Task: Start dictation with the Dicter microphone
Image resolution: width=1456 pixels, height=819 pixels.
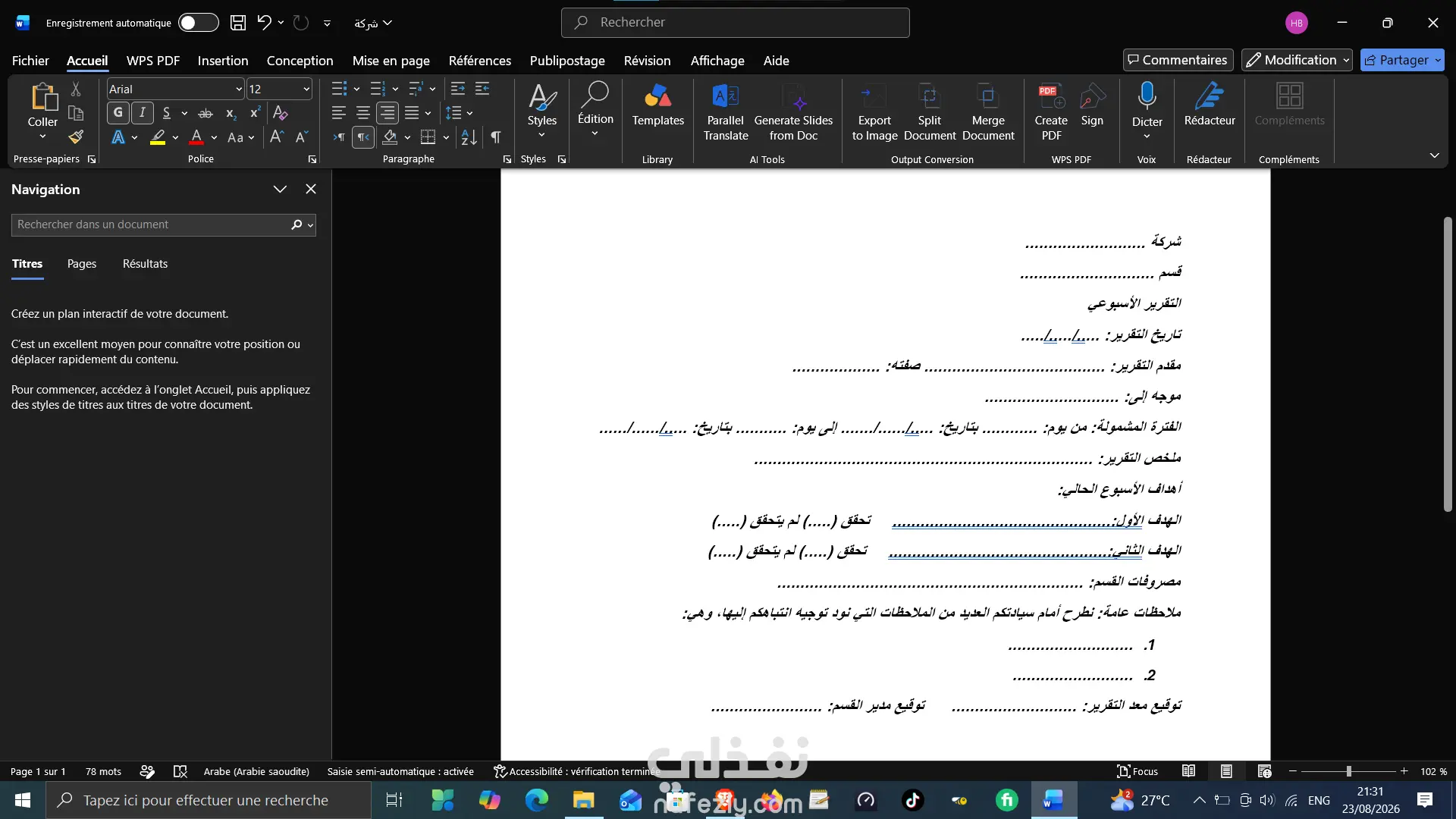Action: point(1147,105)
